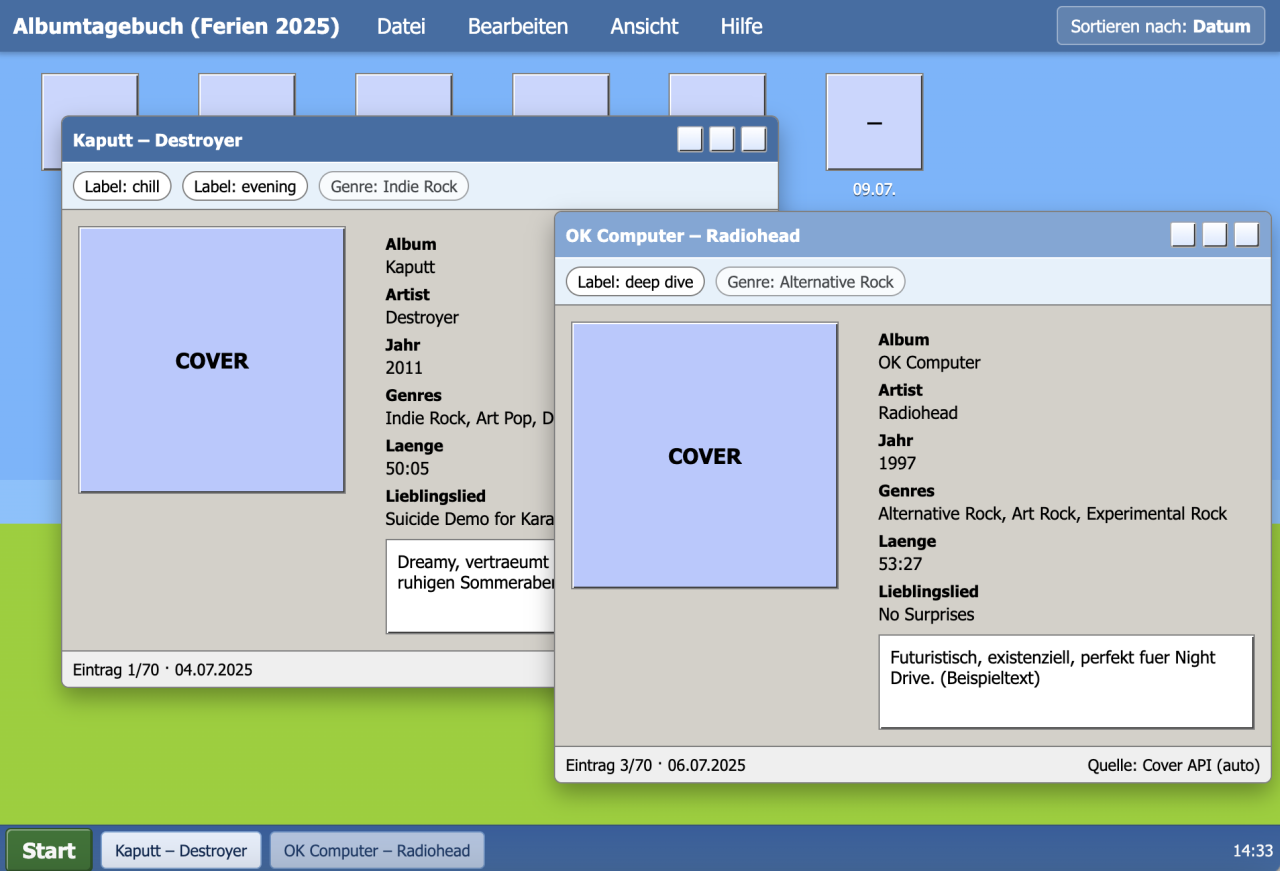
Task: Toggle the 'Label: deep dive' tag
Action: 635,282
